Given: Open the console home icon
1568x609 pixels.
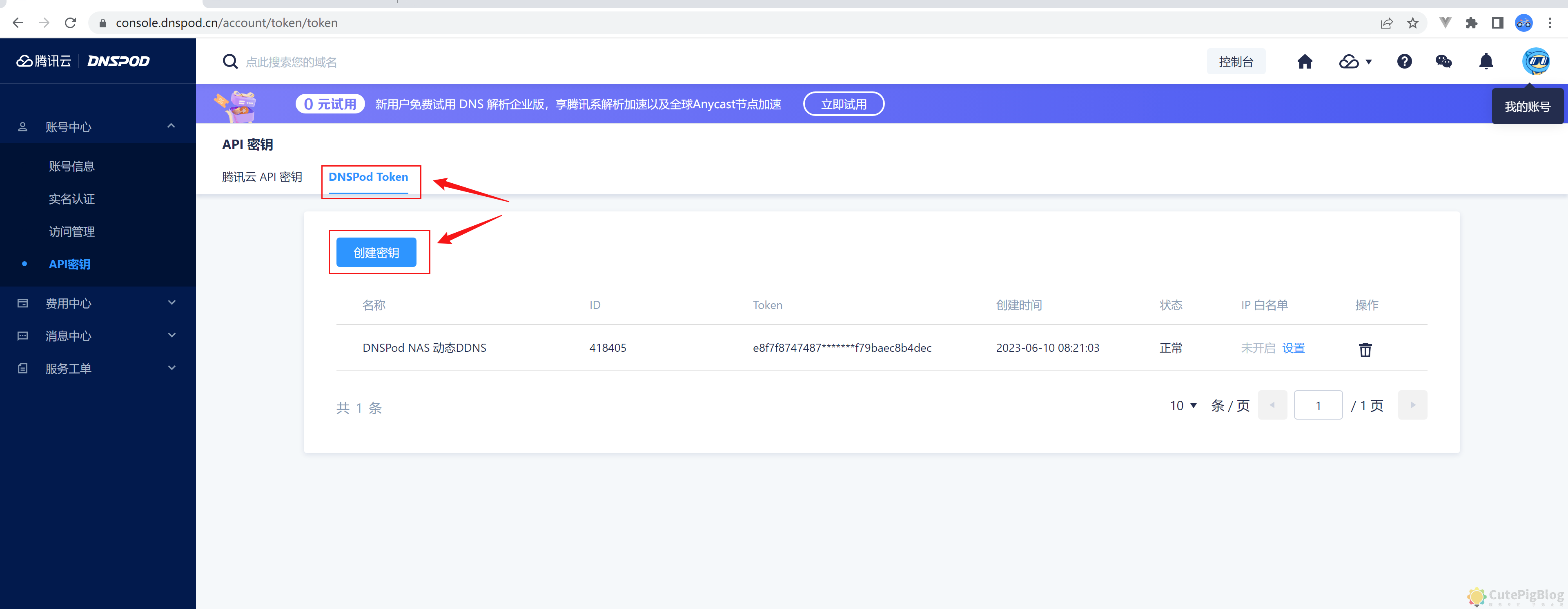Looking at the screenshot, I should coord(1305,62).
